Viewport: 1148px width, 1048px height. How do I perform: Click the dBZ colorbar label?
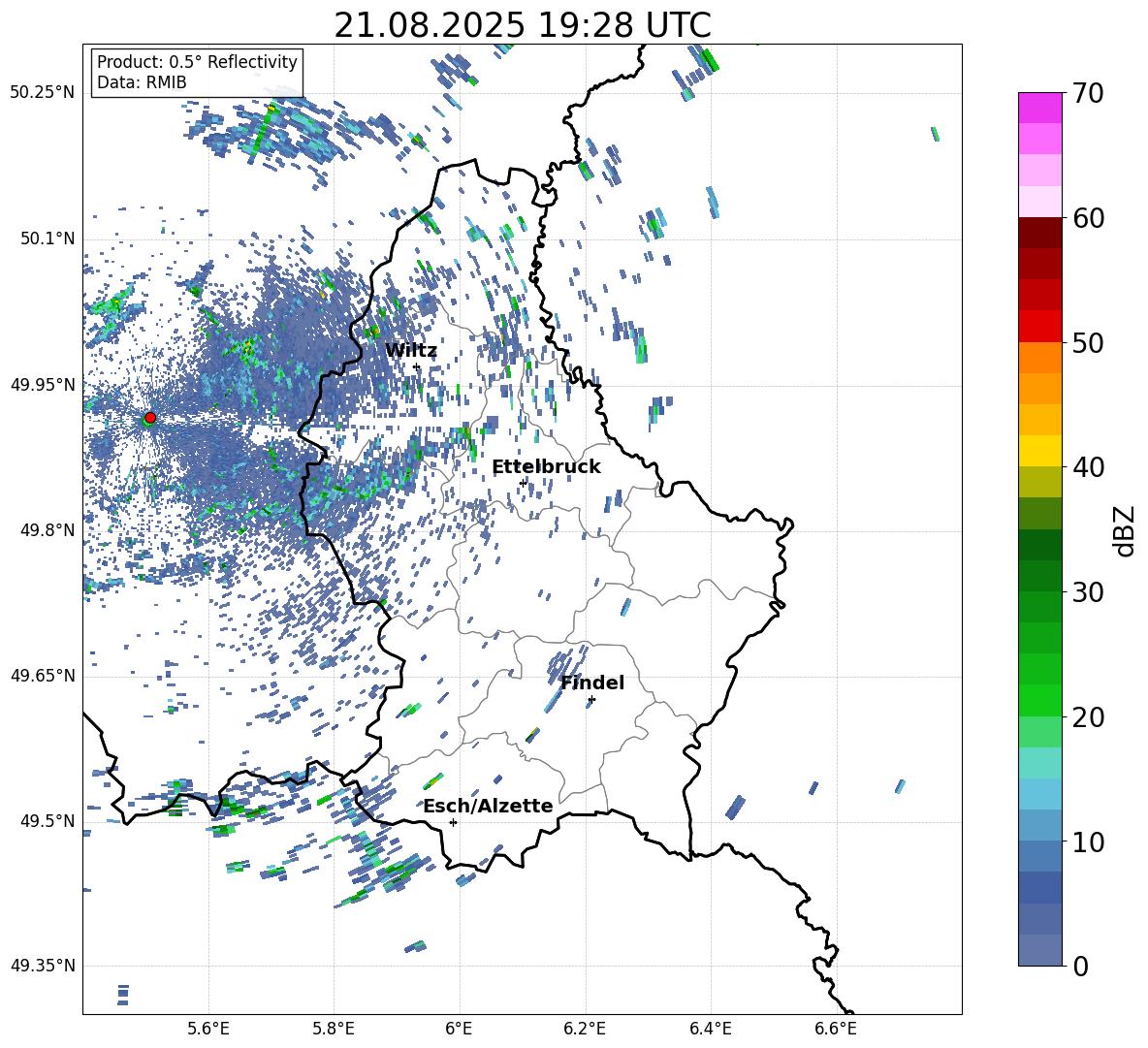1126,530
